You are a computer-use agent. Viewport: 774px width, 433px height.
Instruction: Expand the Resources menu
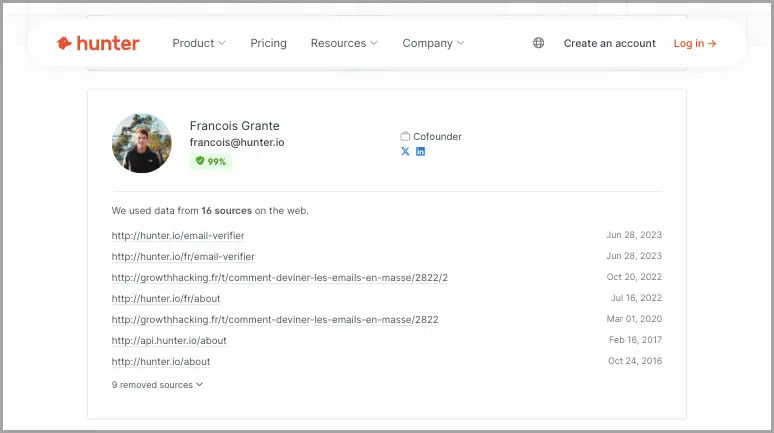click(x=344, y=43)
